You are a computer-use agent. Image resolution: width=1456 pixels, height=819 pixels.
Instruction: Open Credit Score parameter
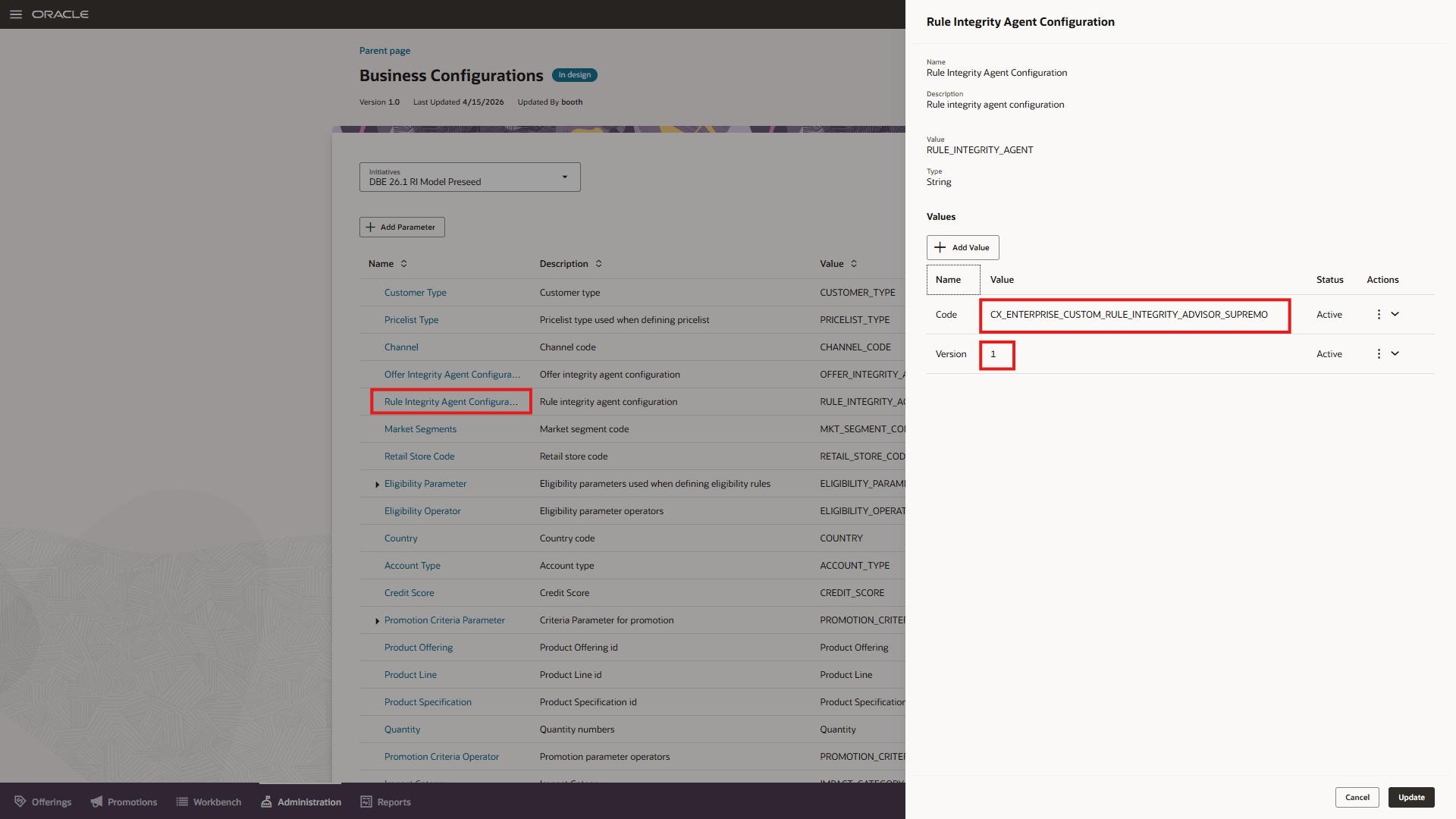[x=409, y=593]
